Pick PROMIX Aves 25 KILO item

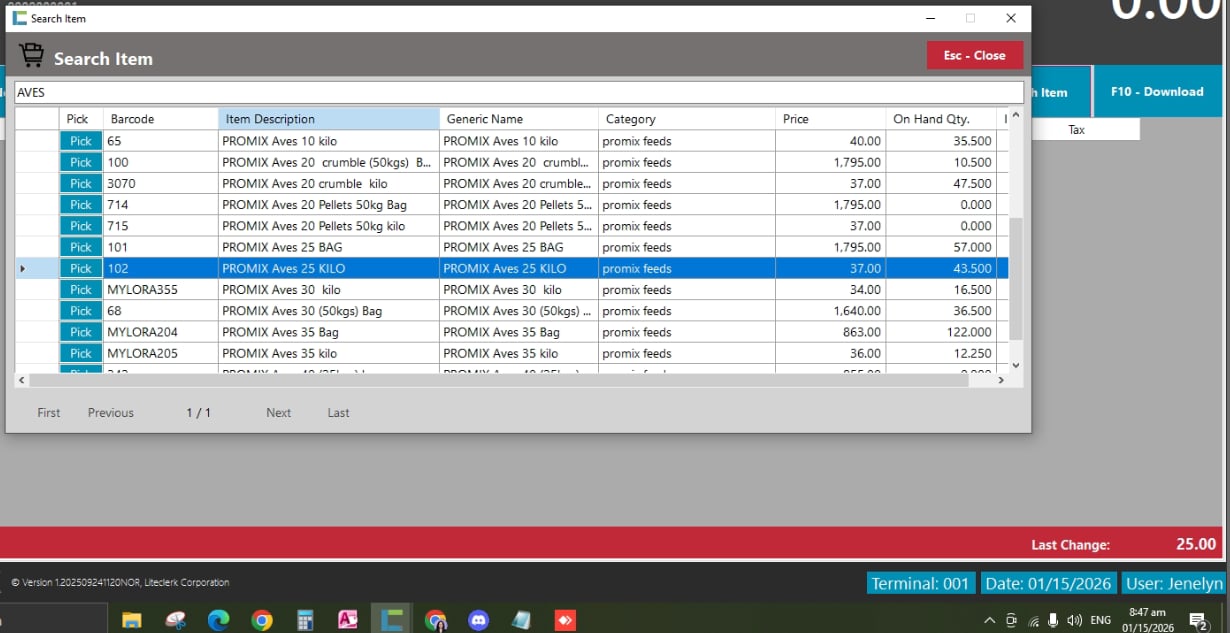[80, 269]
